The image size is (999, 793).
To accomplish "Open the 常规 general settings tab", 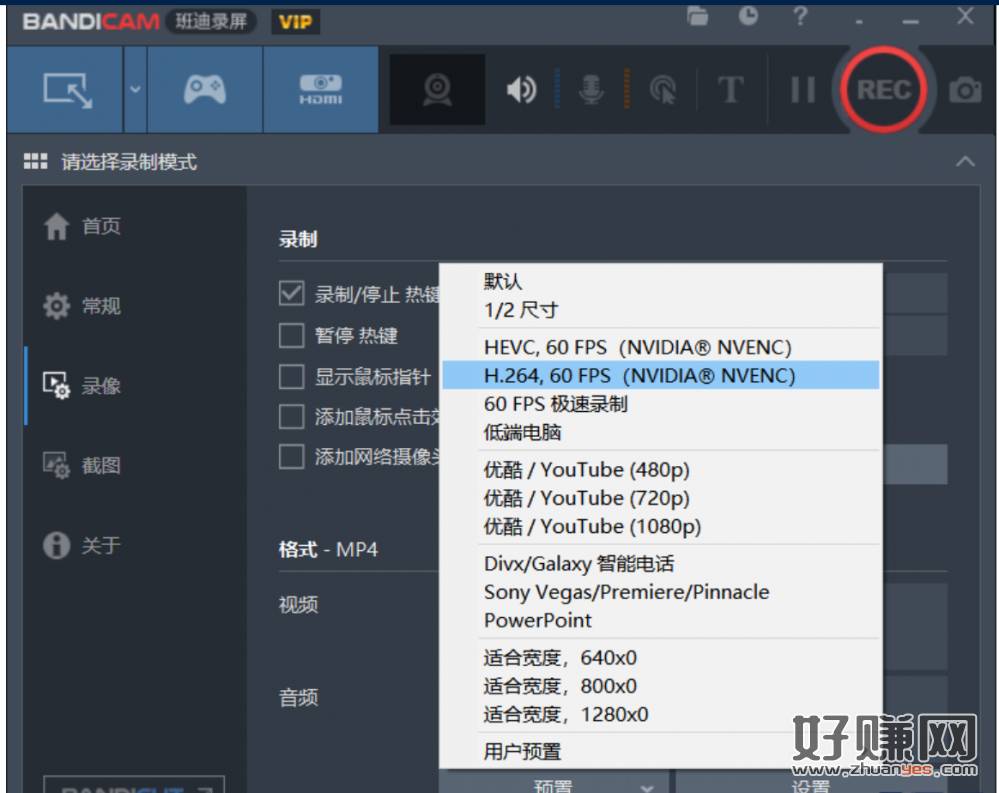I will click(x=100, y=306).
